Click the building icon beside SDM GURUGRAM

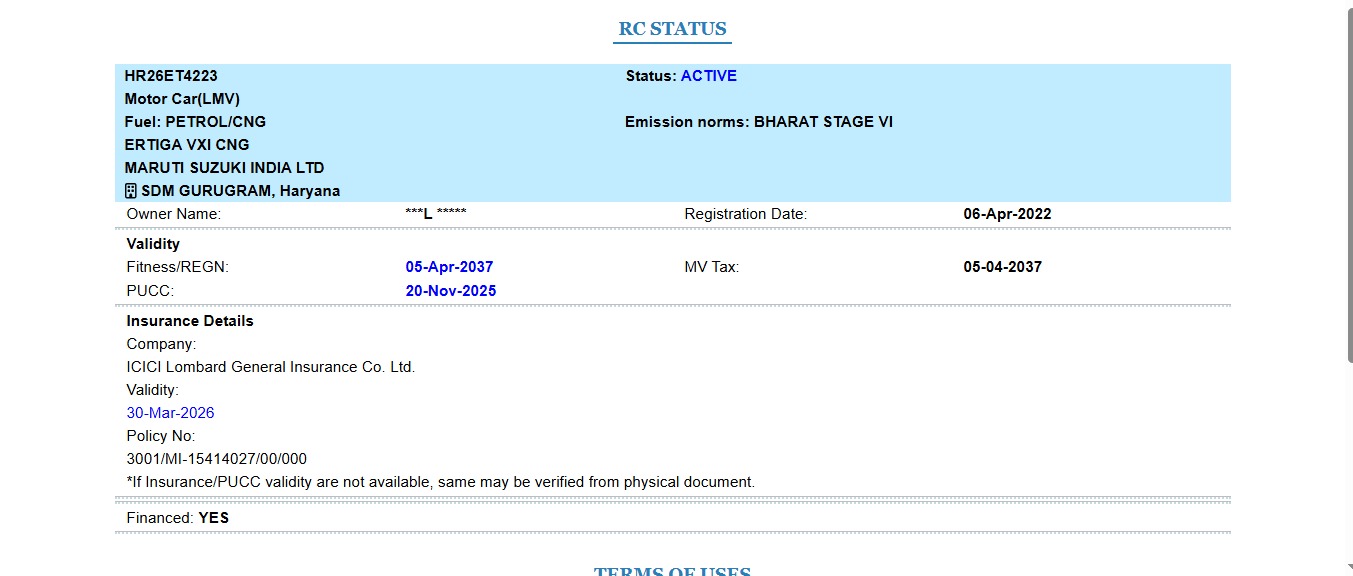(x=131, y=191)
